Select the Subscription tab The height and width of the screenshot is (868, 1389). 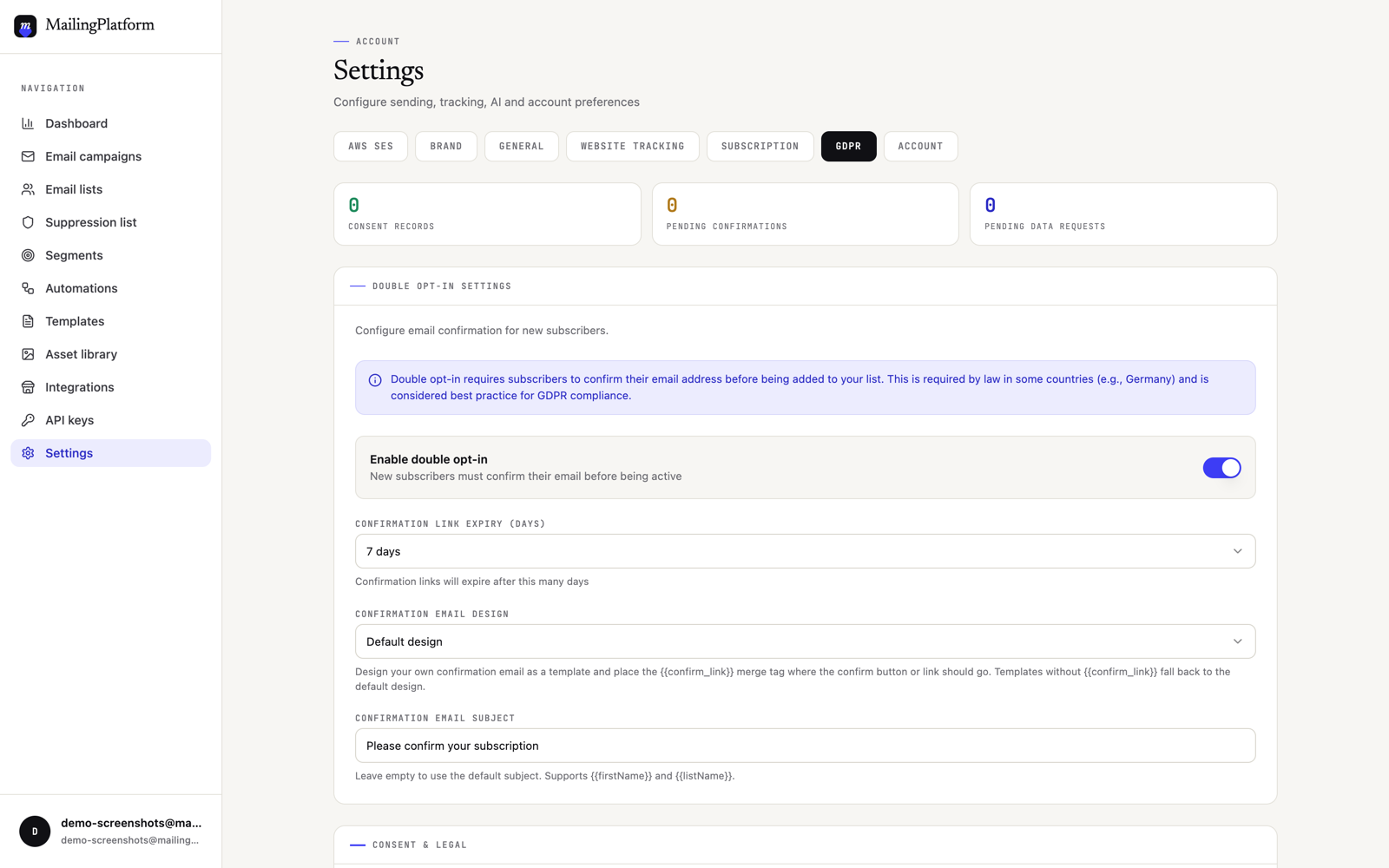(760, 146)
